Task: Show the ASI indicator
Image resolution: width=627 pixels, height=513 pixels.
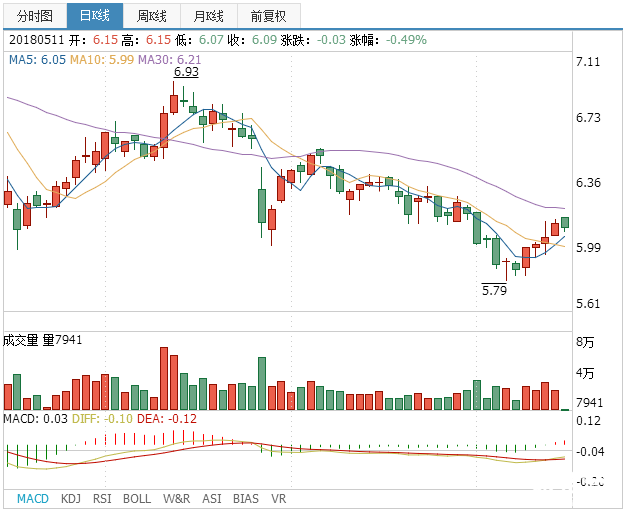Action: point(212,499)
